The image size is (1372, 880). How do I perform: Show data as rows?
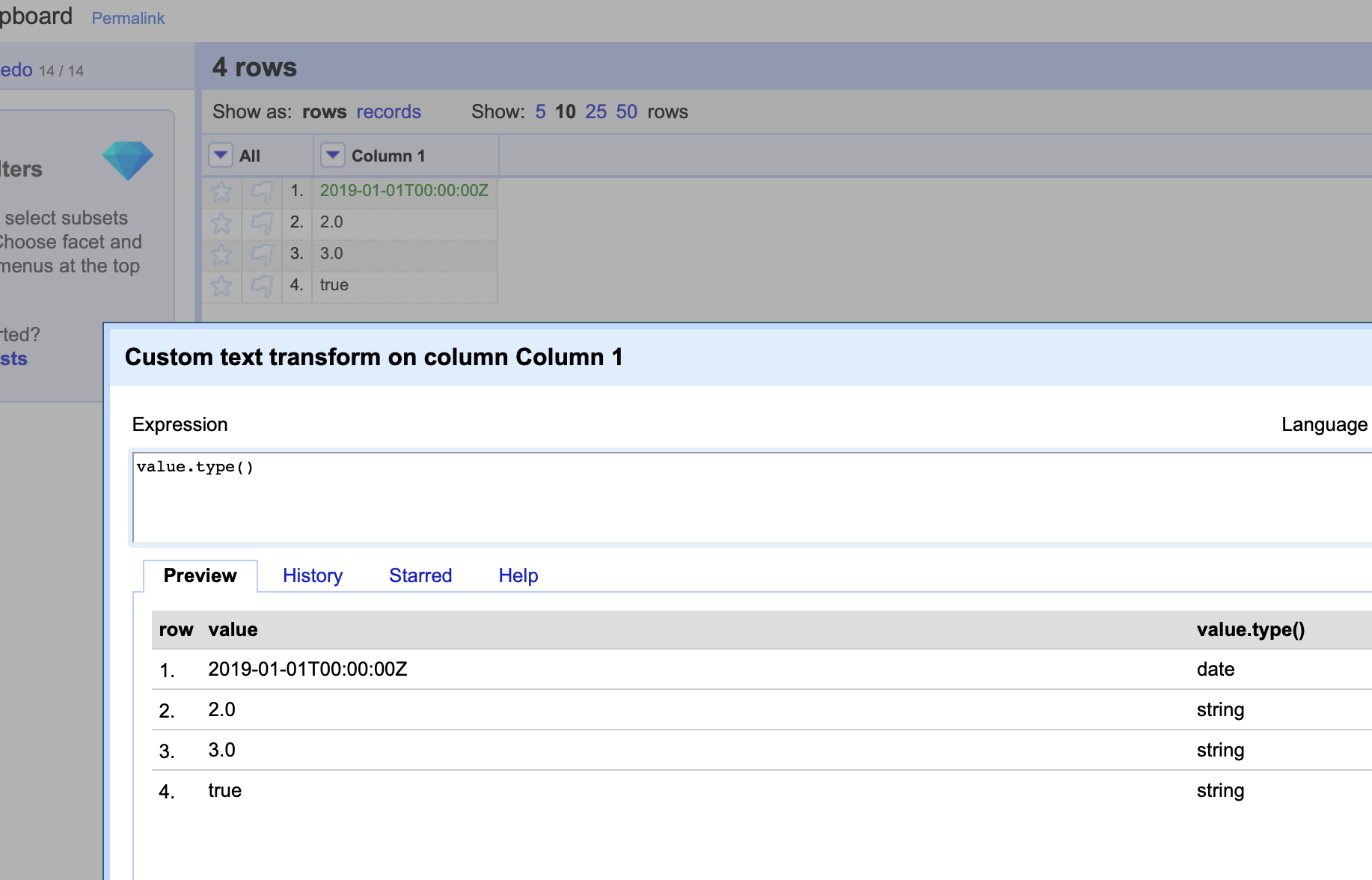click(x=325, y=111)
